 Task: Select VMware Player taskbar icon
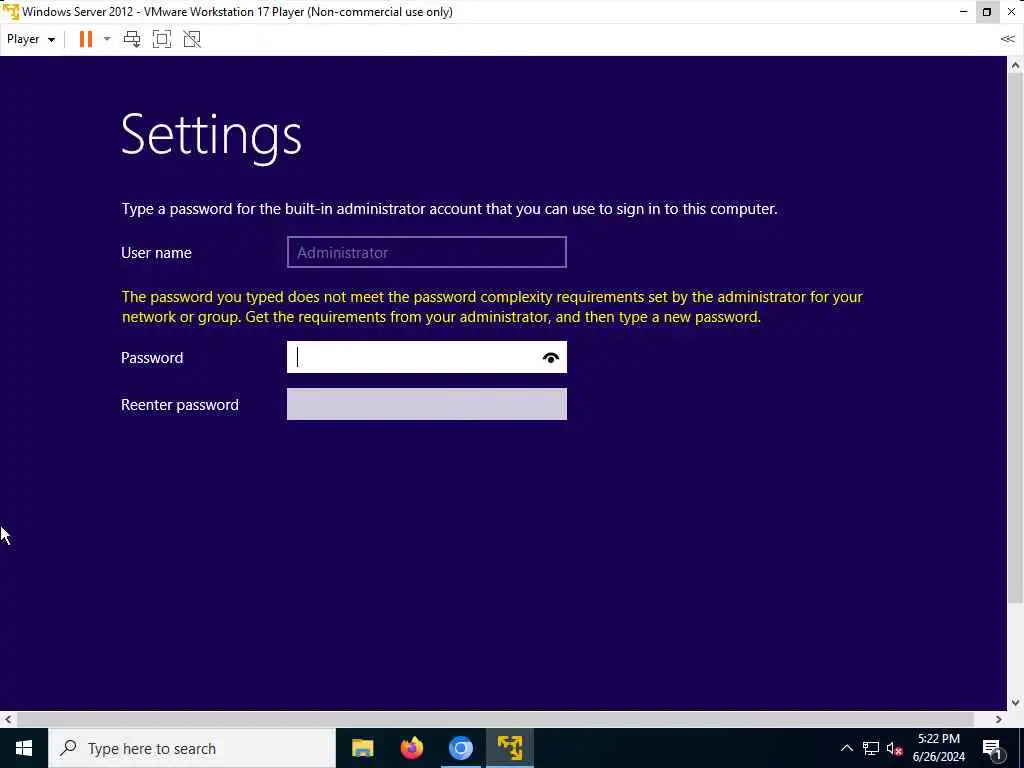[510, 748]
